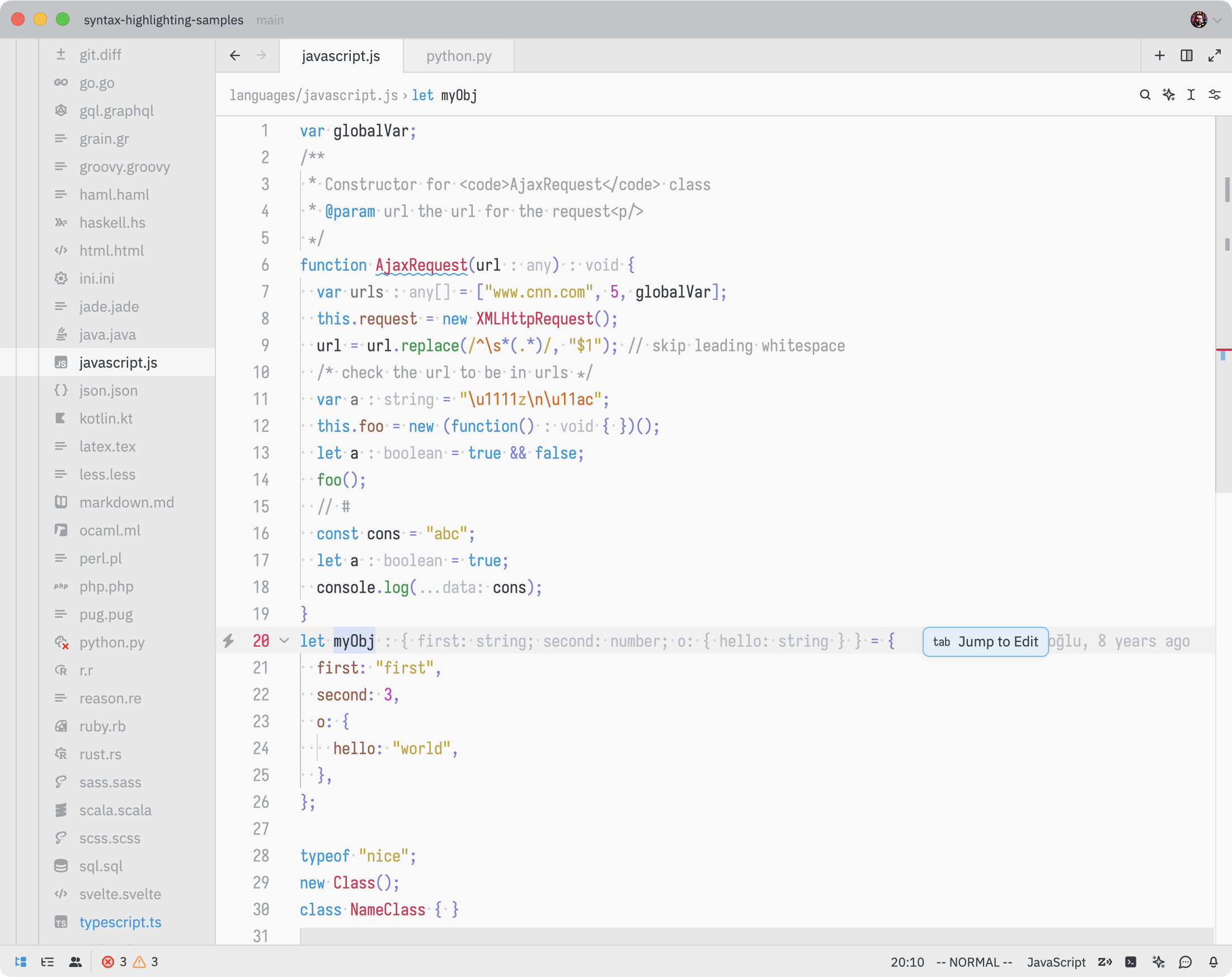Click the Jump to Edit button

pos(985,642)
